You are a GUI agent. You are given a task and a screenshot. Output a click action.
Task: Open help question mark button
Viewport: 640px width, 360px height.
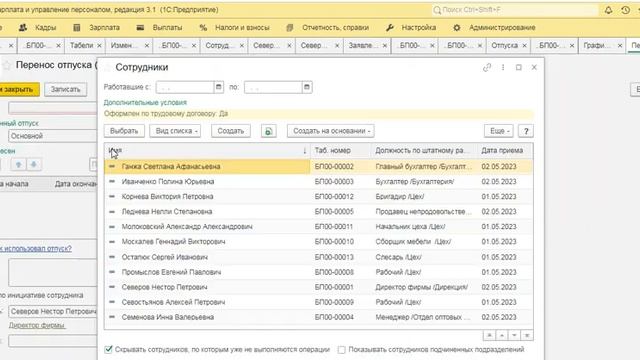(526, 131)
